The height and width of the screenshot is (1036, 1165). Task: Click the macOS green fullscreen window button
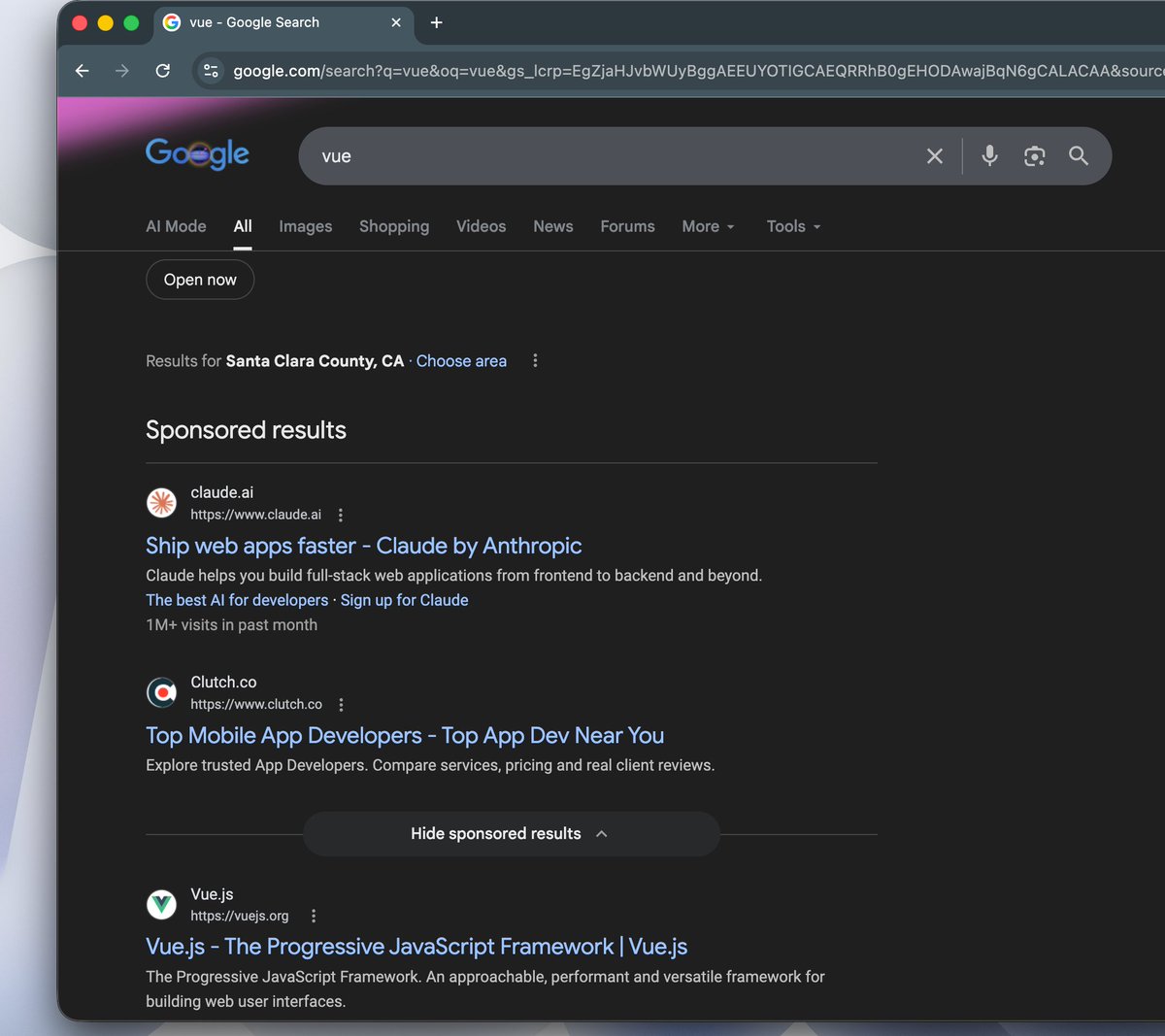coord(131,22)
